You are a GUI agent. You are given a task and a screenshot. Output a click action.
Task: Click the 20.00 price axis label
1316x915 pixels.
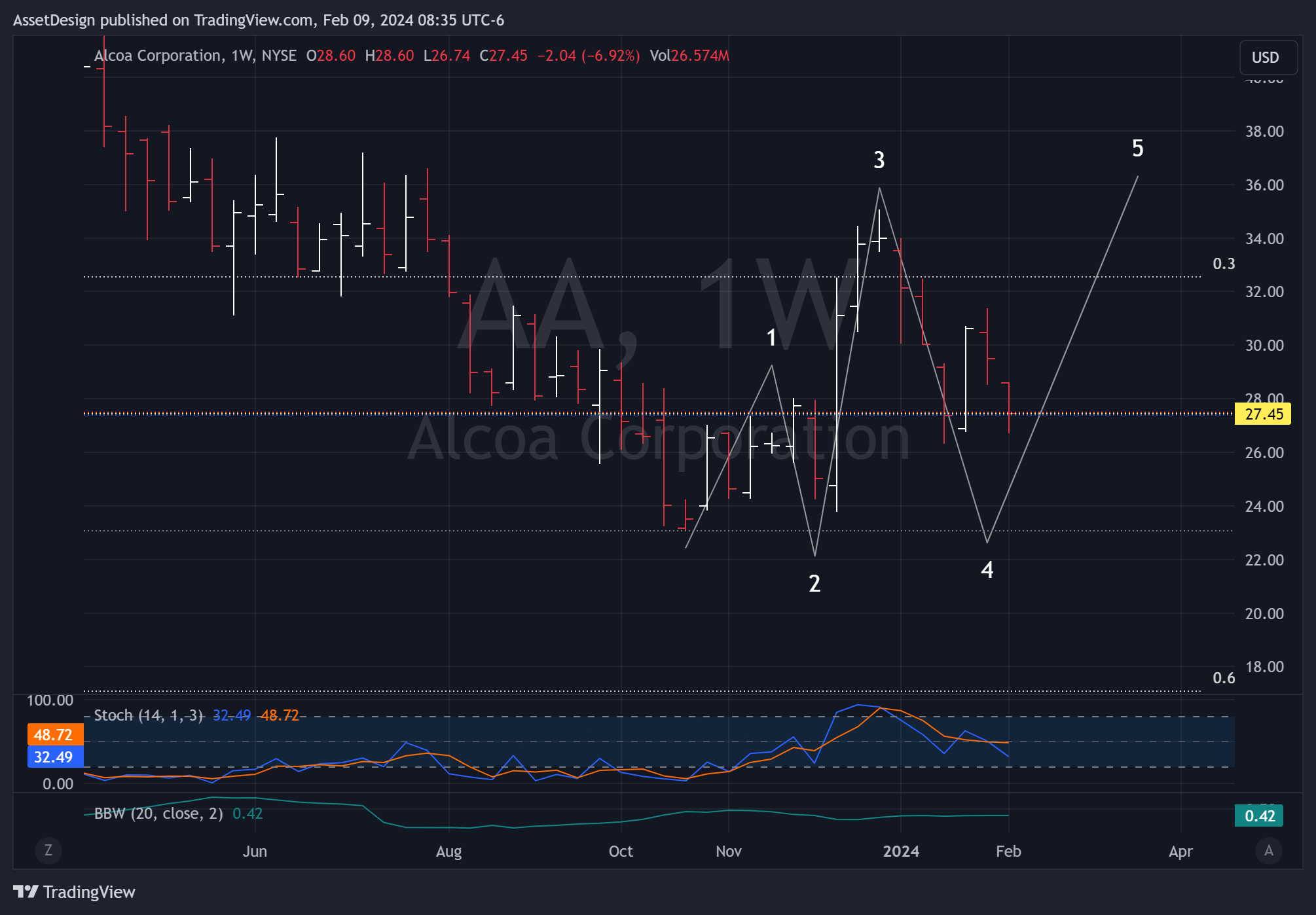coord(1264,614)
